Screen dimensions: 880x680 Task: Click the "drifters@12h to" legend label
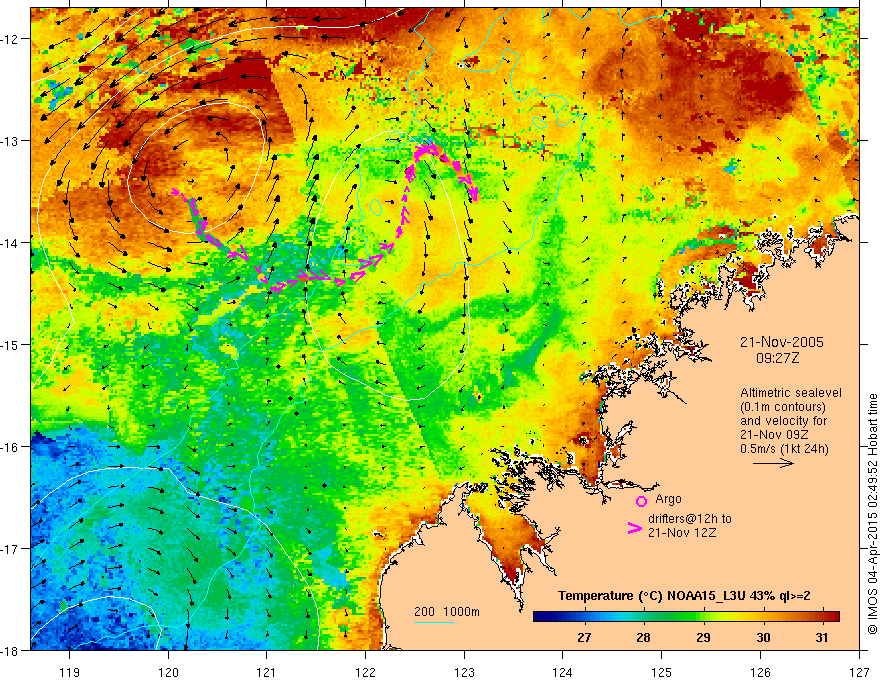pos(690,518)
